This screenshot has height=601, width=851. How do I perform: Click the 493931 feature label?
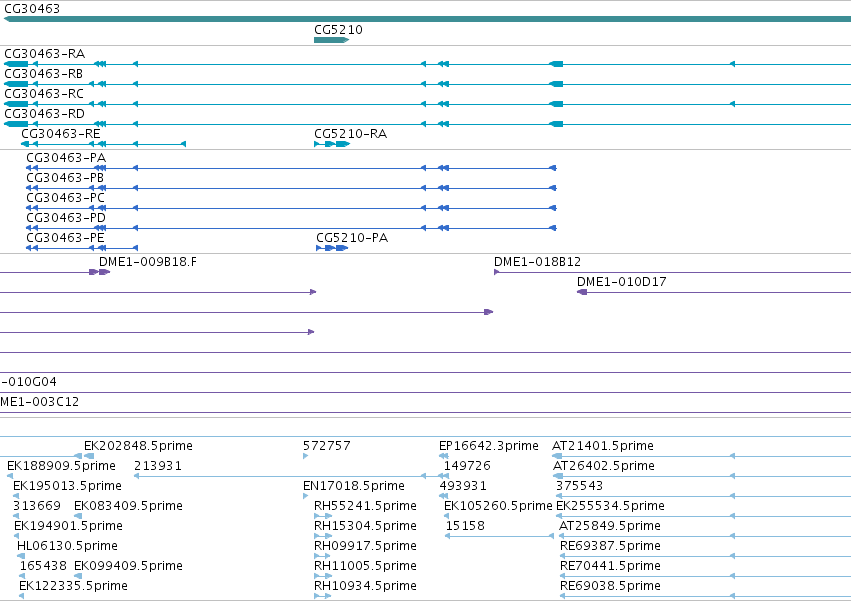tap(463, 486)
